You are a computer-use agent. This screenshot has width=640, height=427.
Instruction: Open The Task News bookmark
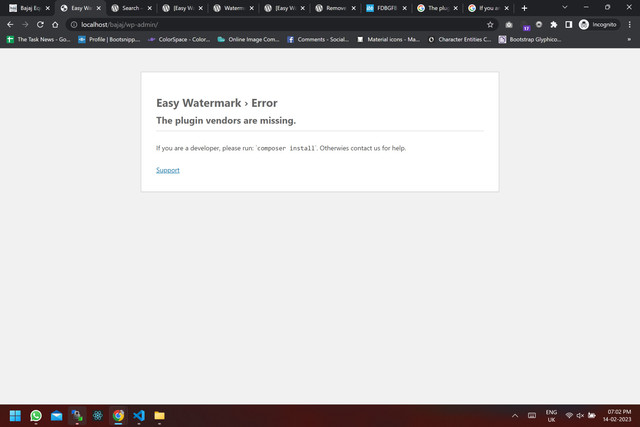pos(39,40)
